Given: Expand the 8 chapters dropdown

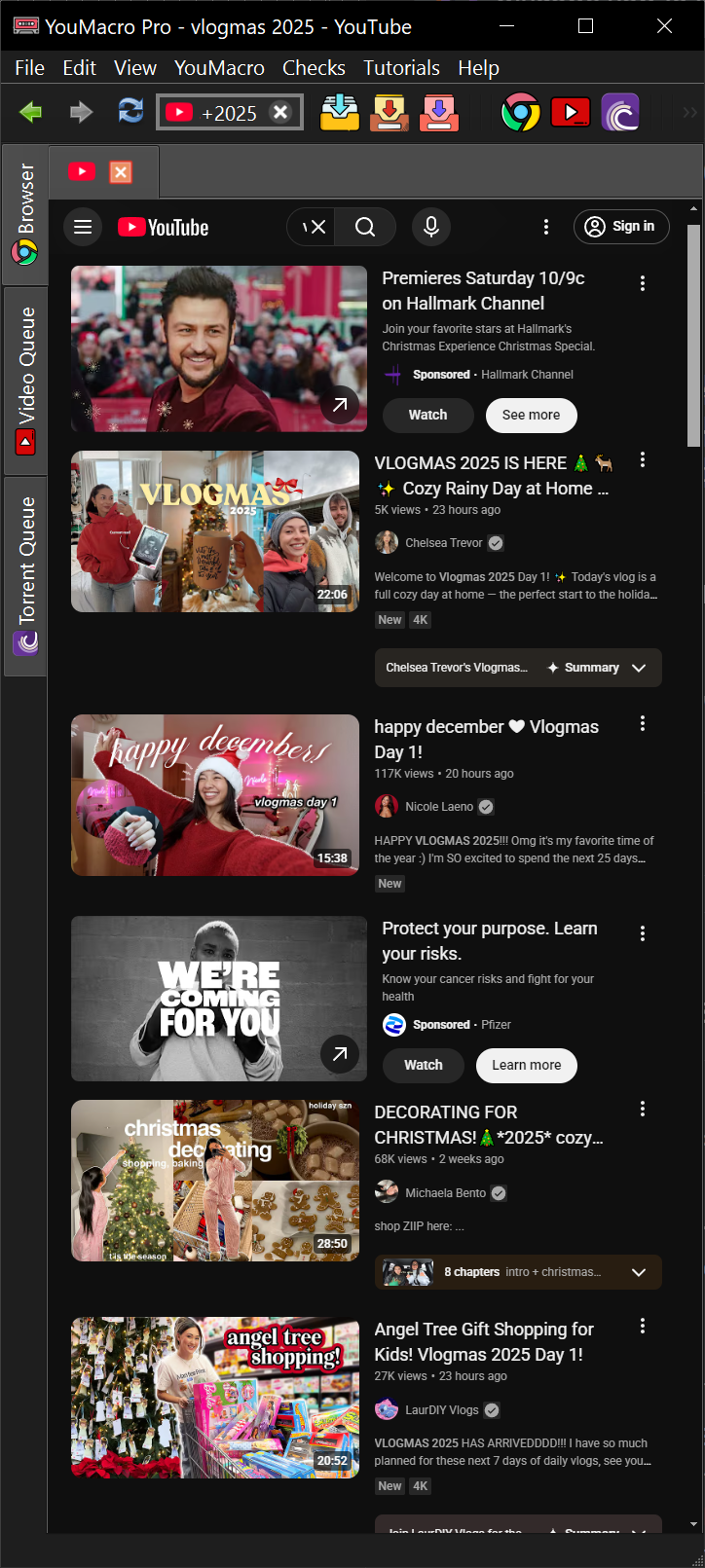Looking at the screenshot, I should [518, 1272].
